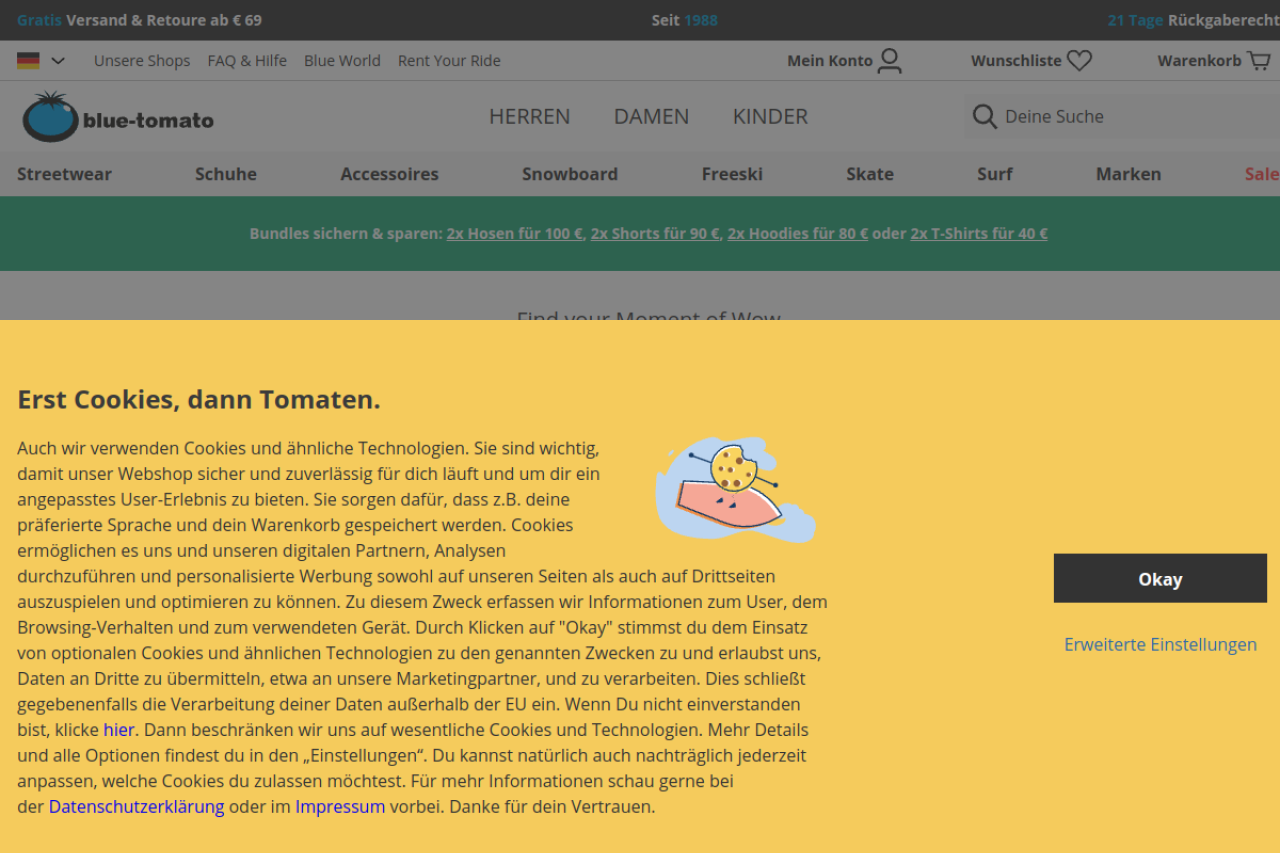Open the Warenkorb cart icon
Image resolution: width=1280 pixels, height=853 pixels.
coord(1259,61)
